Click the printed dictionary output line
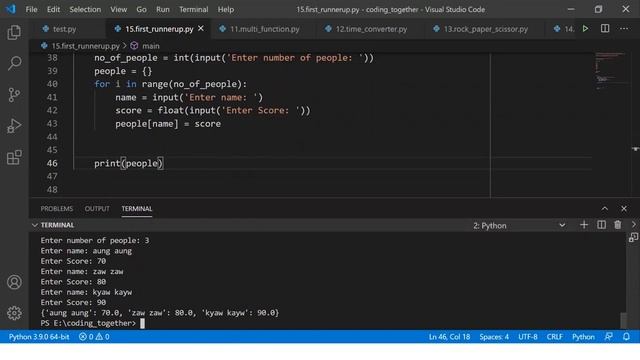 pyautogui.click(x=160, y=313)
